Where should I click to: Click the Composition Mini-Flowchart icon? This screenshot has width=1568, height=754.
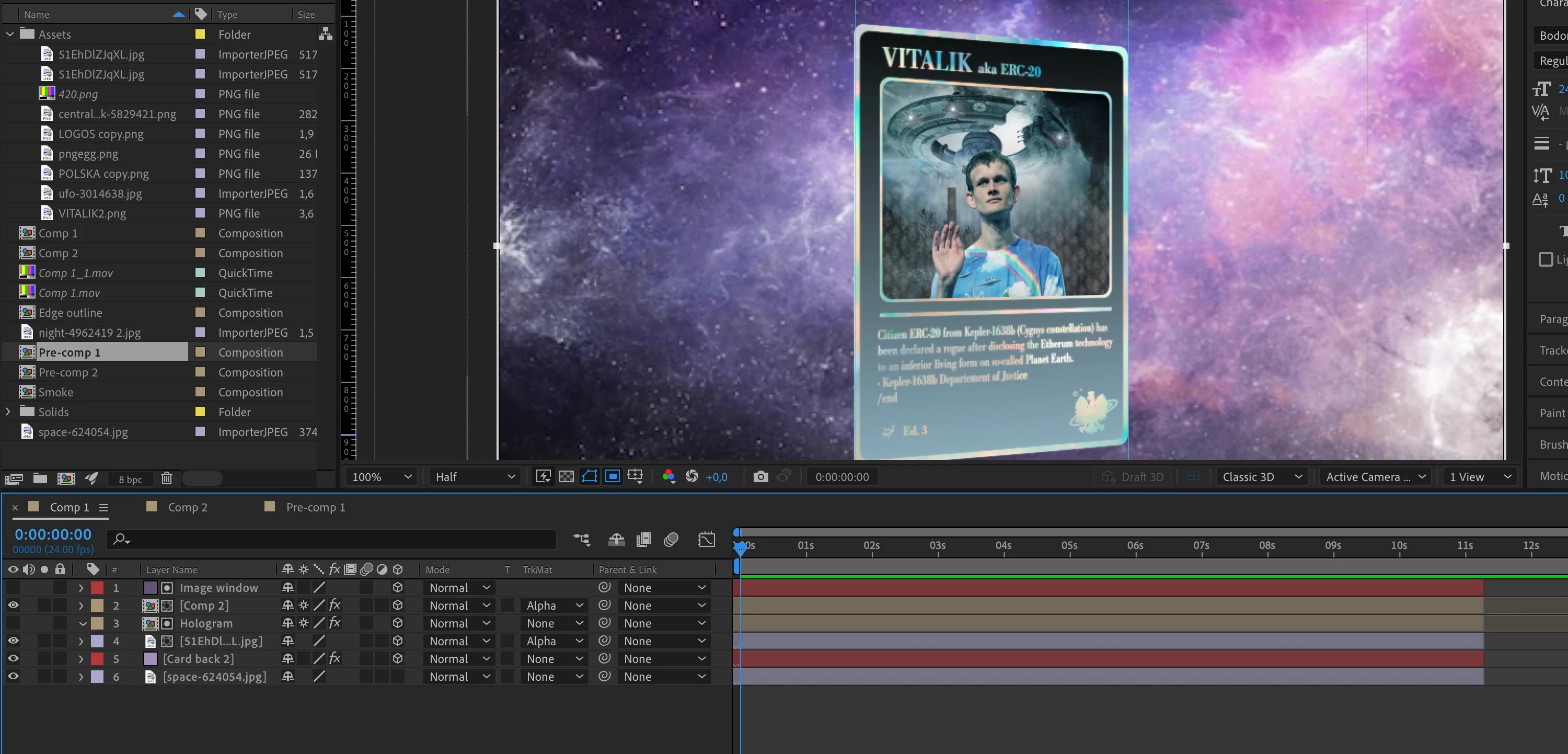(581, 540)
